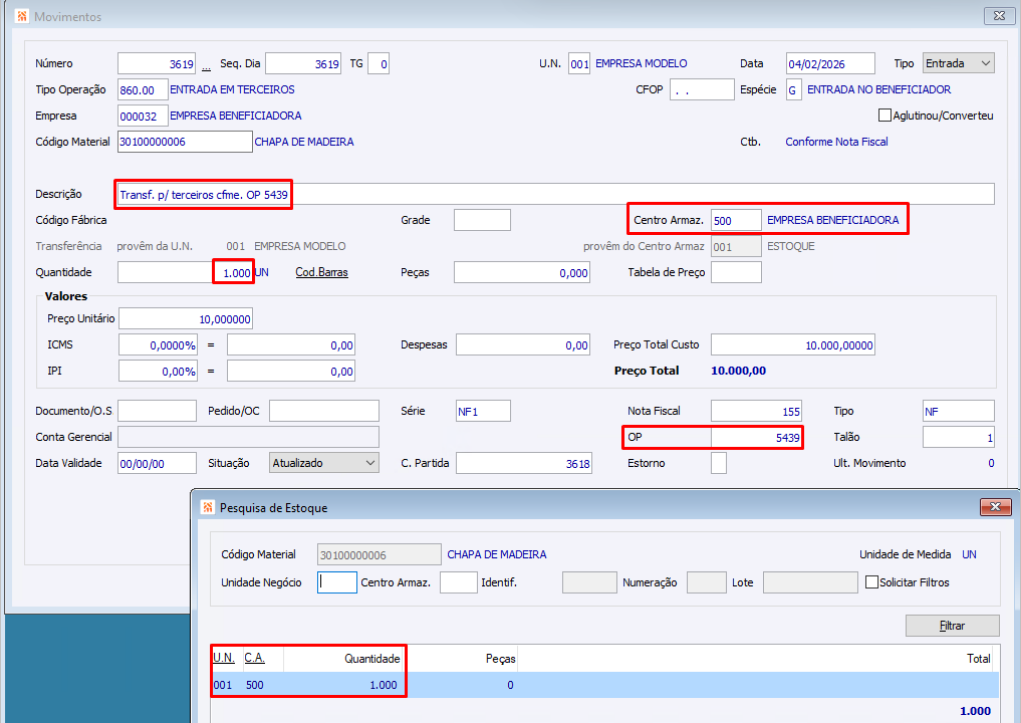Image resolution: width=1021 pixels, height=723 pixels.
Task: Click the Seq. Dia field
Action: click(303, 64)
